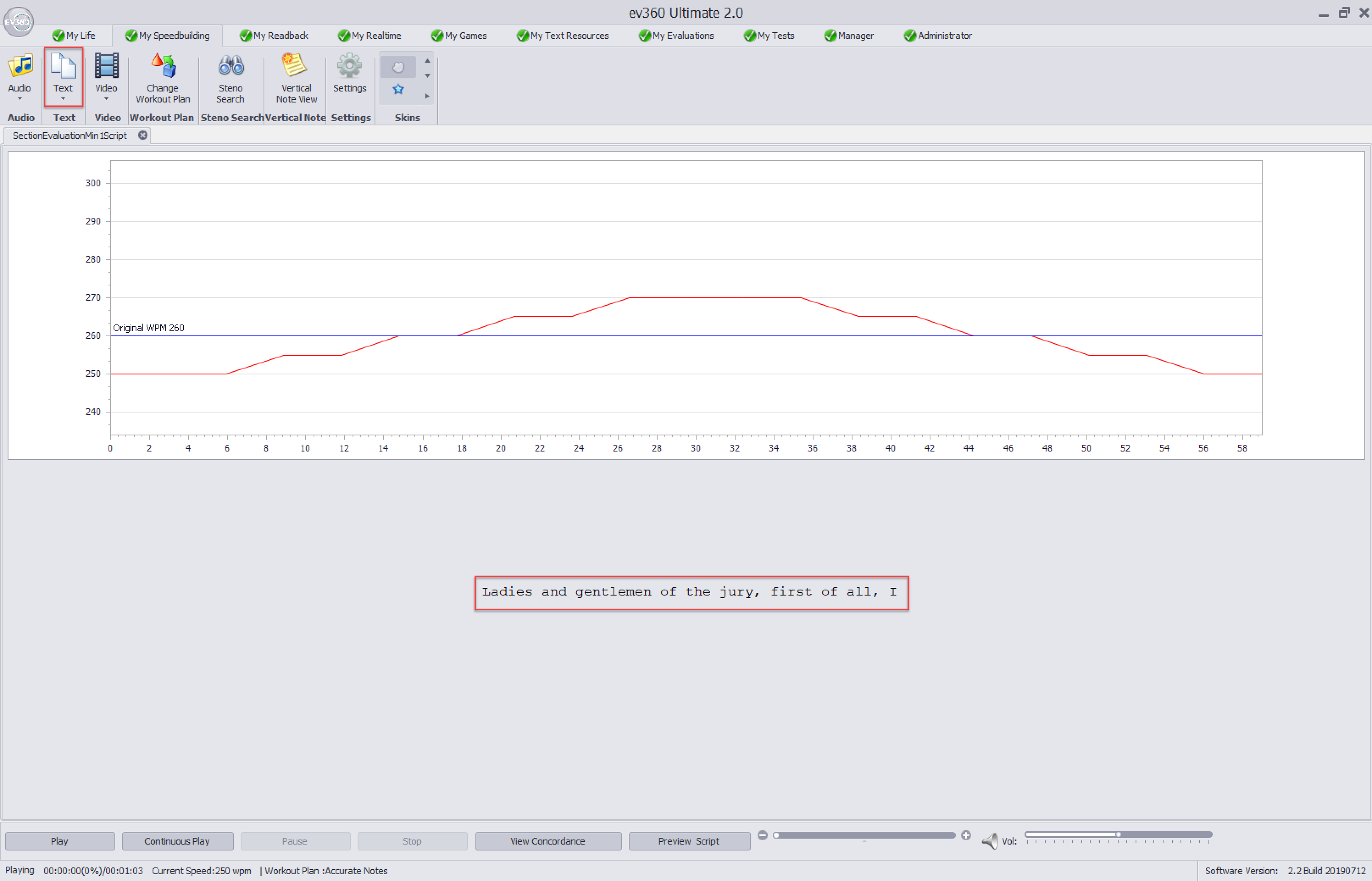Image resolution: width=1372 pixels, height=881 pixels.
Task: Switch to the Manager tab
Action: [x=849, y=36]
